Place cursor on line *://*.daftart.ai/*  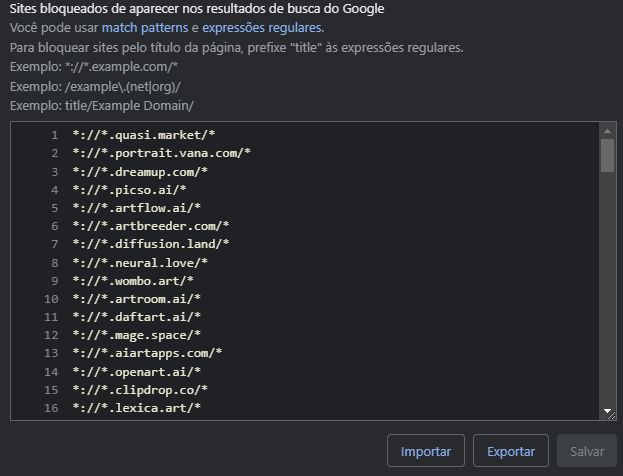pyautogui.click(x=136, y=317)
